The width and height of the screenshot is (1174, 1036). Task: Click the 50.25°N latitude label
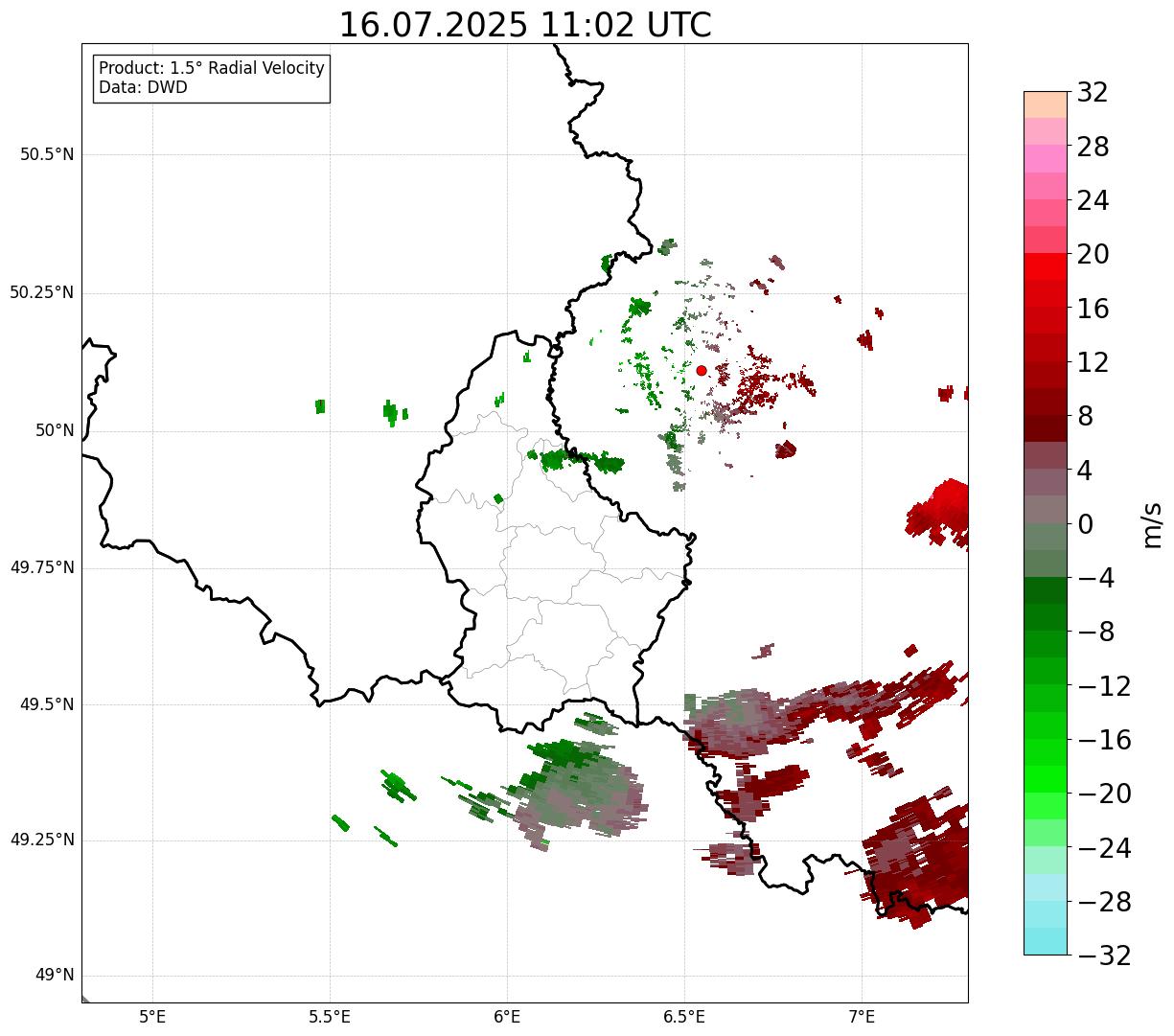point(42,292)
